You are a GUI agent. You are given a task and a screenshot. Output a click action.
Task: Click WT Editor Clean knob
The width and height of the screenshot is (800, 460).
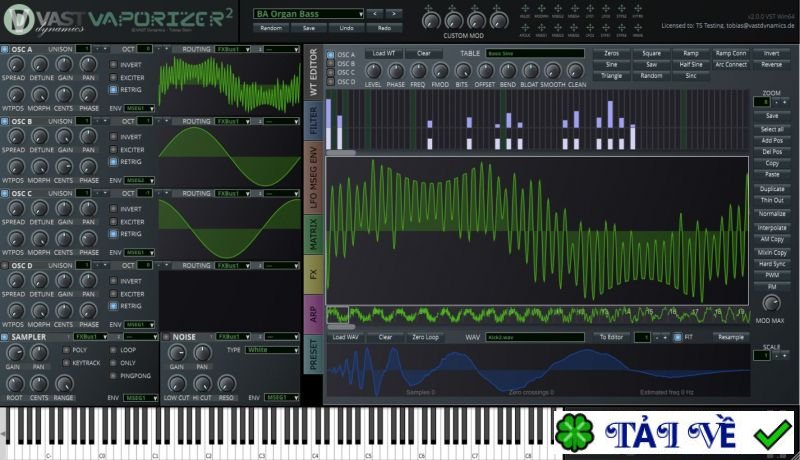(x=576, y=71)
